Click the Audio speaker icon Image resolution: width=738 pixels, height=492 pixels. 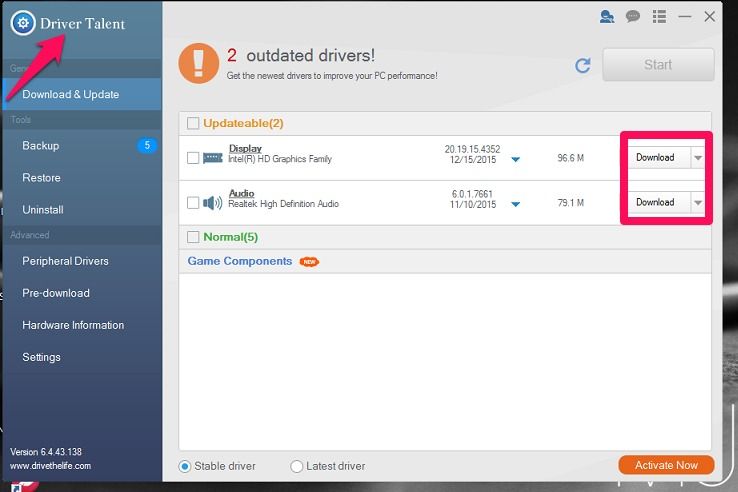click(213, 203)
